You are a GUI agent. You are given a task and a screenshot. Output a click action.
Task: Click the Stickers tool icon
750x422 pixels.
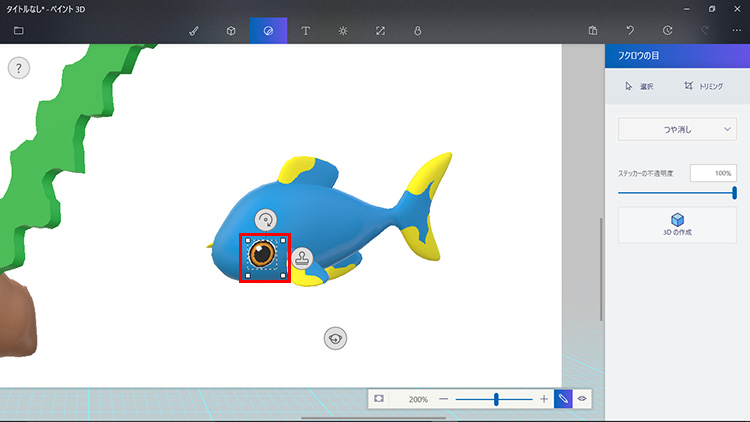pyautogui.click(x=268, y=31)
